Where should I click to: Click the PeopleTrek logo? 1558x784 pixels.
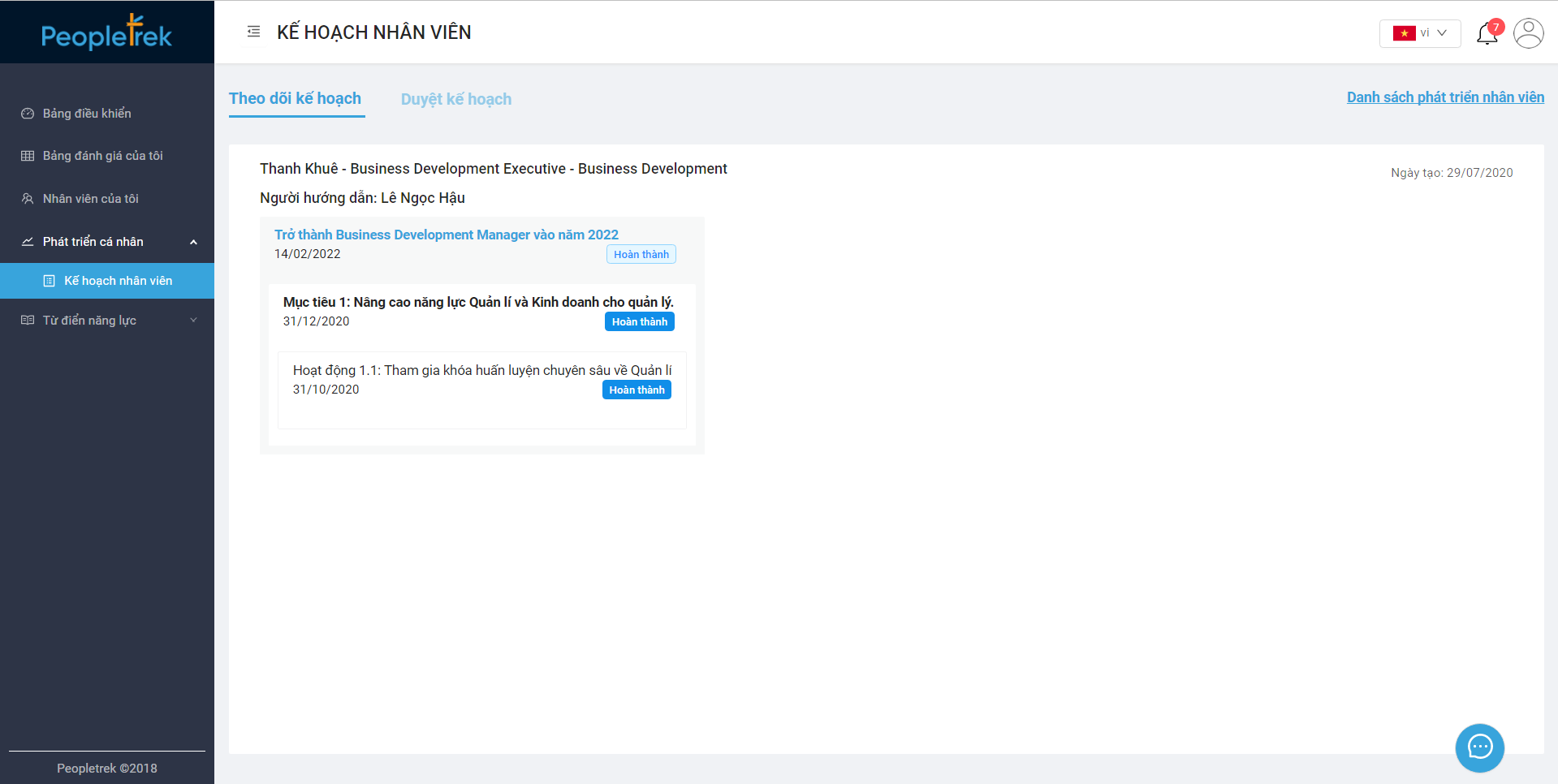tap(106, 32)
